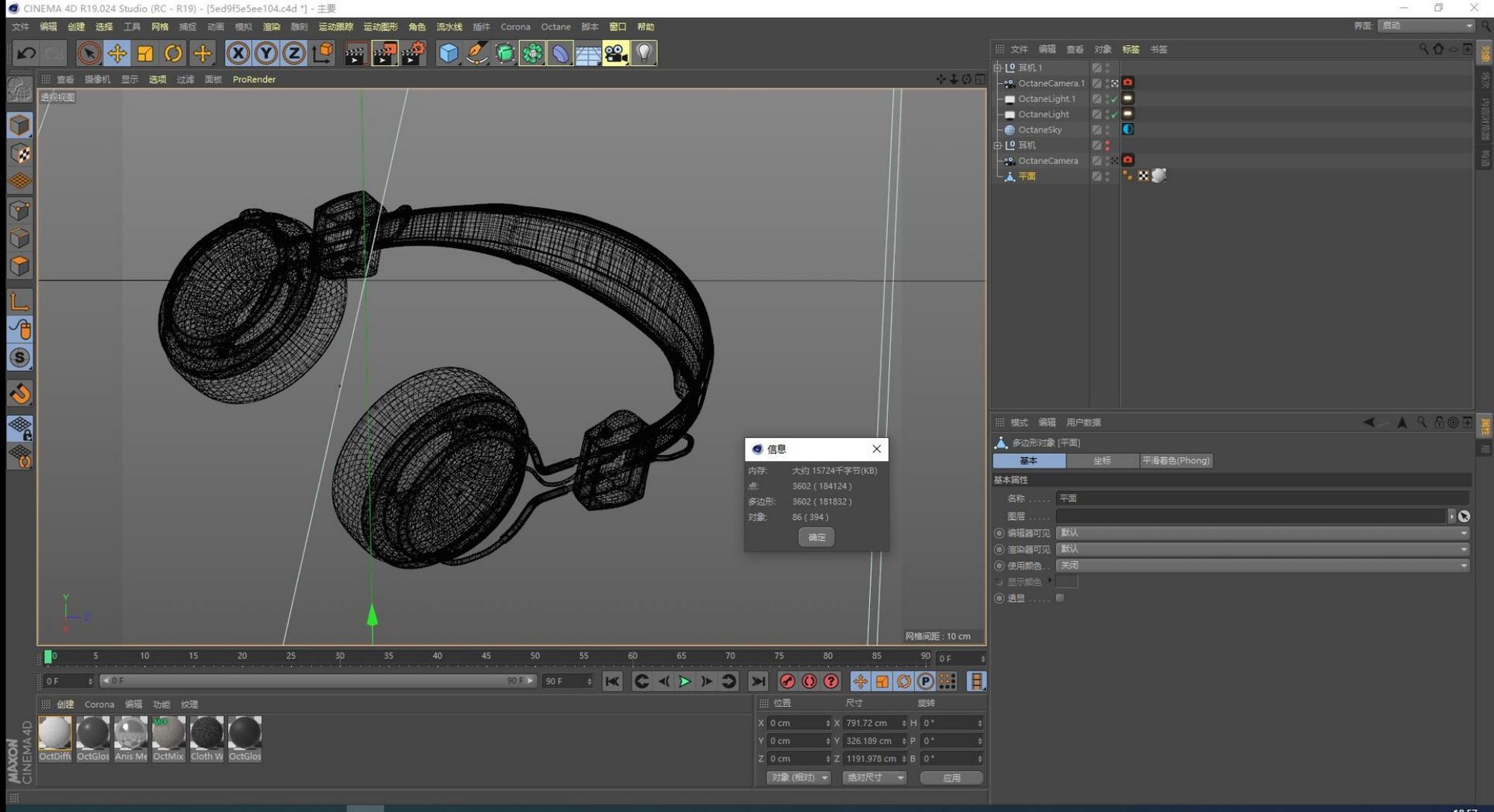Viewport: 1494px width, 812px height.
Task: Click the 确定 button in info dialog
Action: tap(816, 537)
